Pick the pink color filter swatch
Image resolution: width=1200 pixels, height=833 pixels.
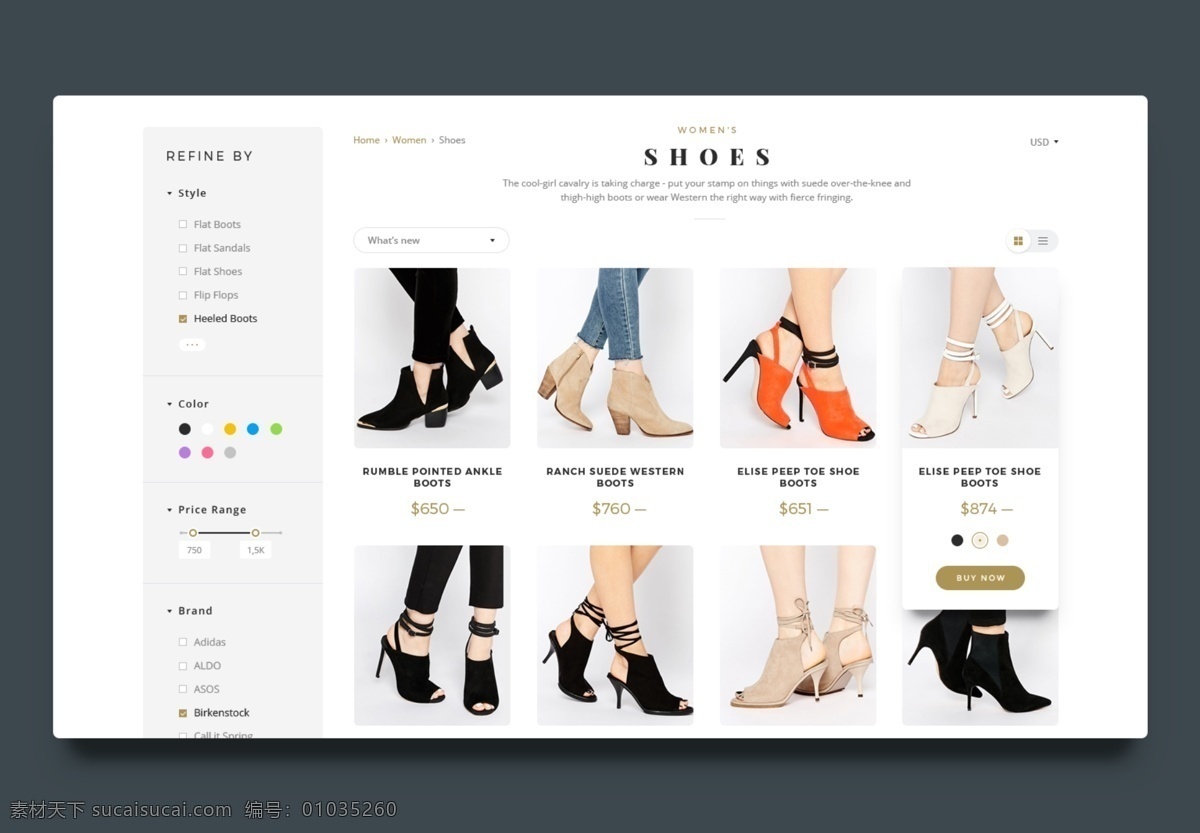pyautogui.click(x=207, y=452)
